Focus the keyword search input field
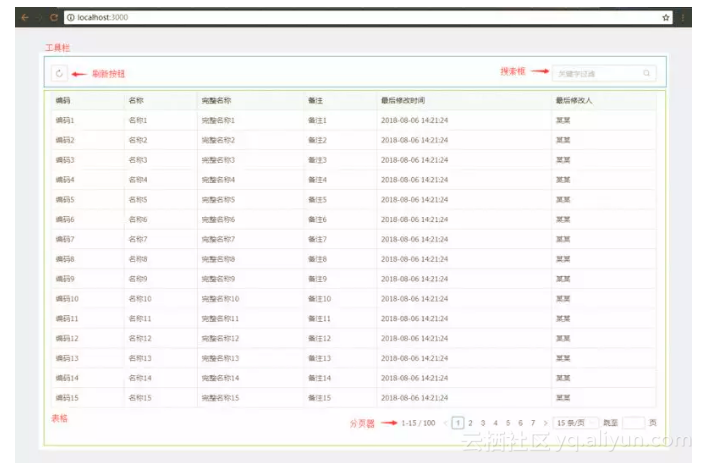Viewport: 703px width, 463px height. 604,74
